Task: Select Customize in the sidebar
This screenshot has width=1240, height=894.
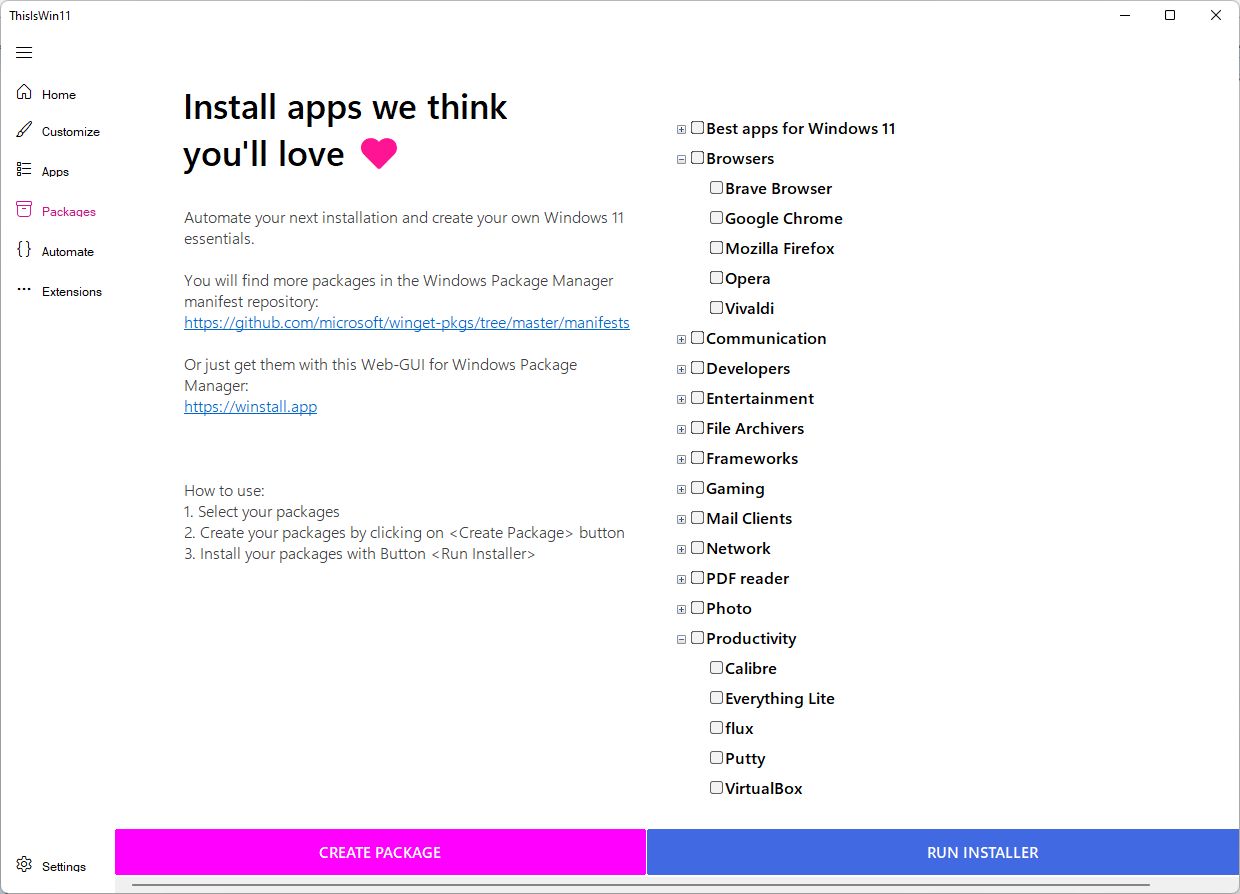Action: click(x=71, y=132)
